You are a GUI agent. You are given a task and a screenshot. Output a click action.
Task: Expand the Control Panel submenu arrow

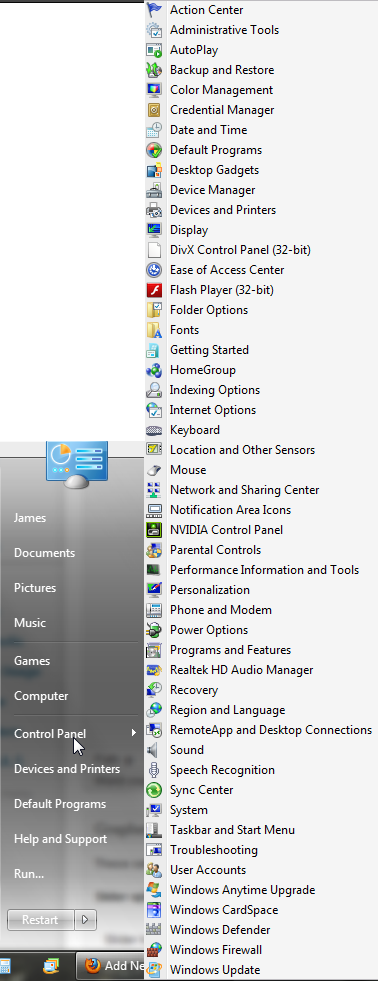[x=133, y=733]
